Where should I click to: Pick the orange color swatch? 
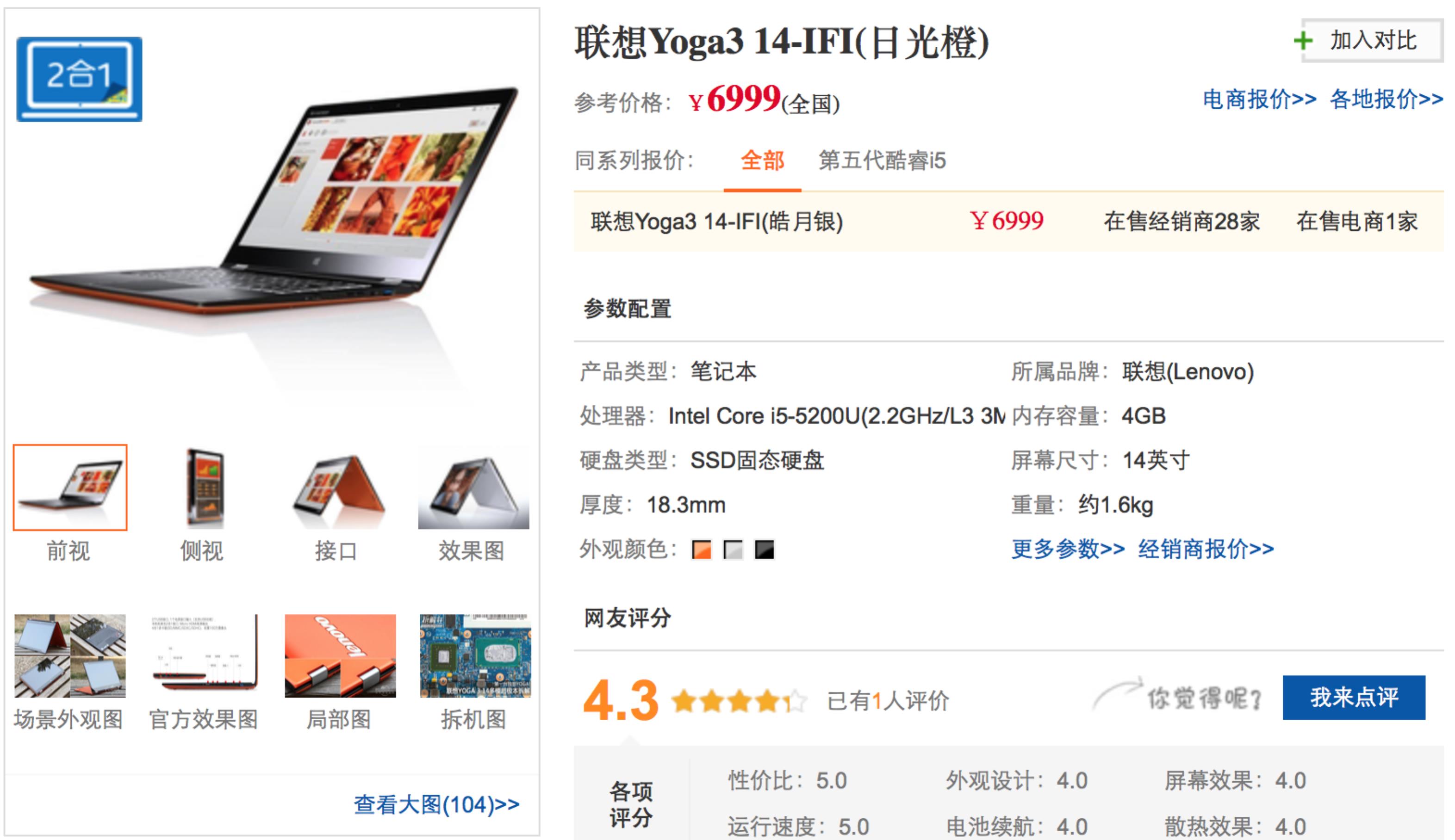[x=702, y=550]
